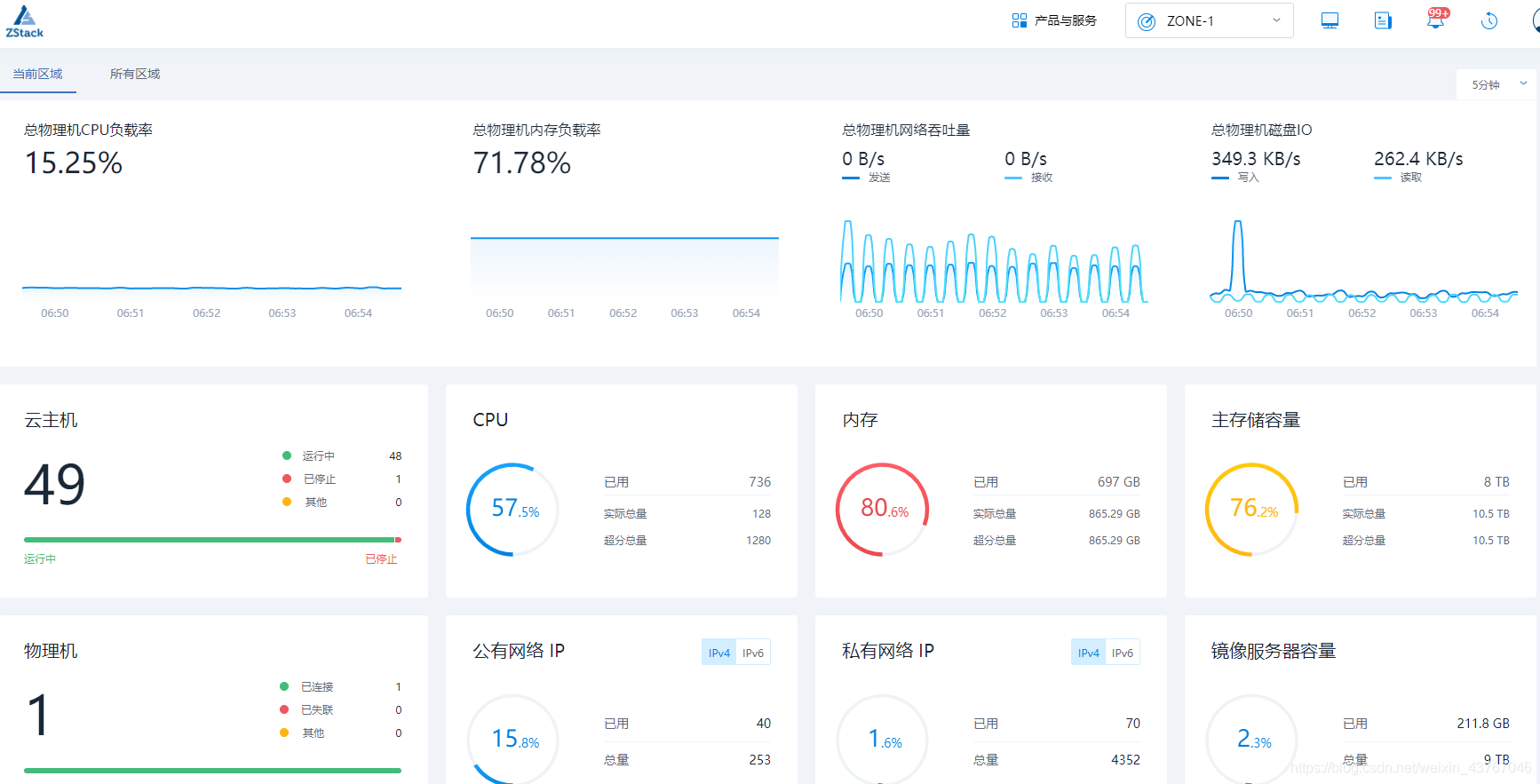Click the 发送 legend marker in network chart
The image size is (1540, 784).
pos(851,178)
